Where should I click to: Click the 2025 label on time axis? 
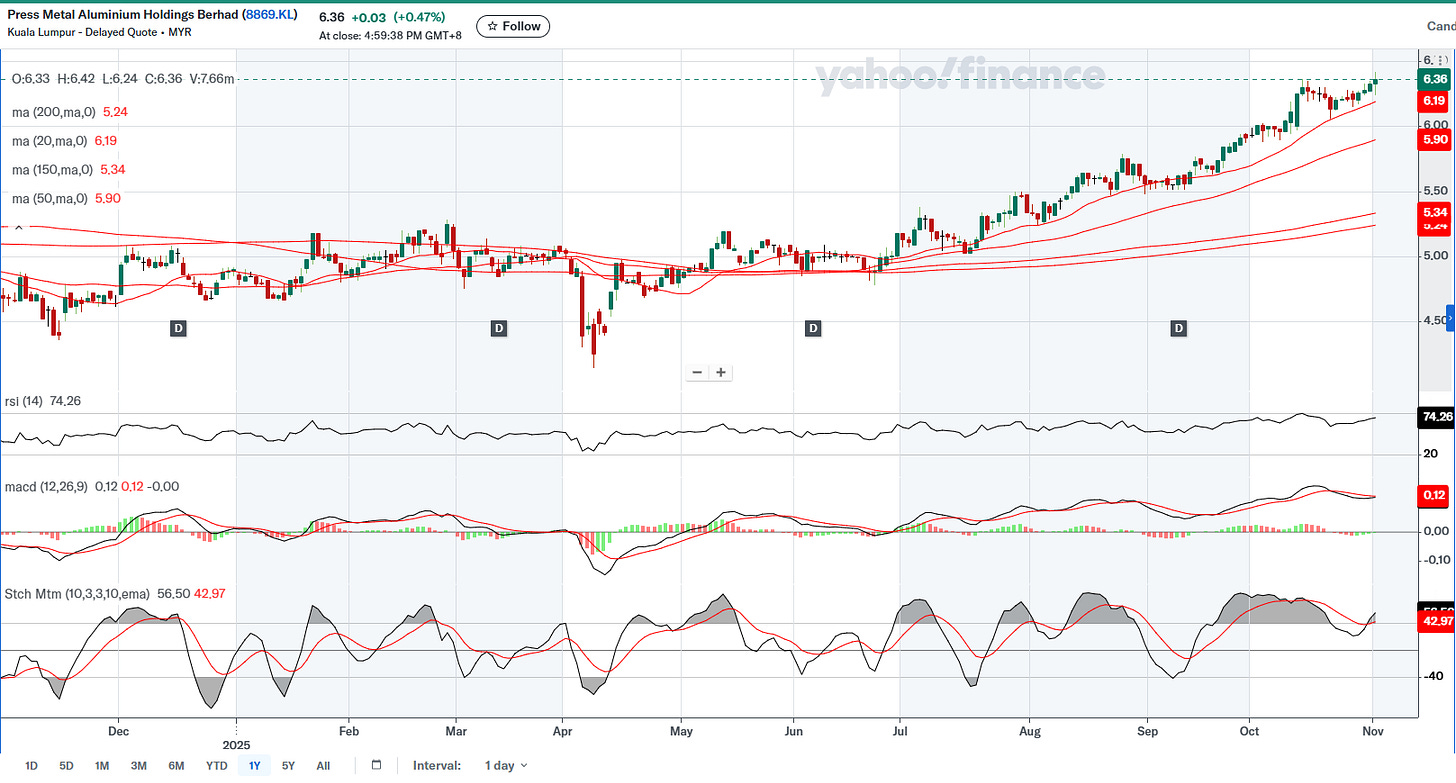[235, 746]
